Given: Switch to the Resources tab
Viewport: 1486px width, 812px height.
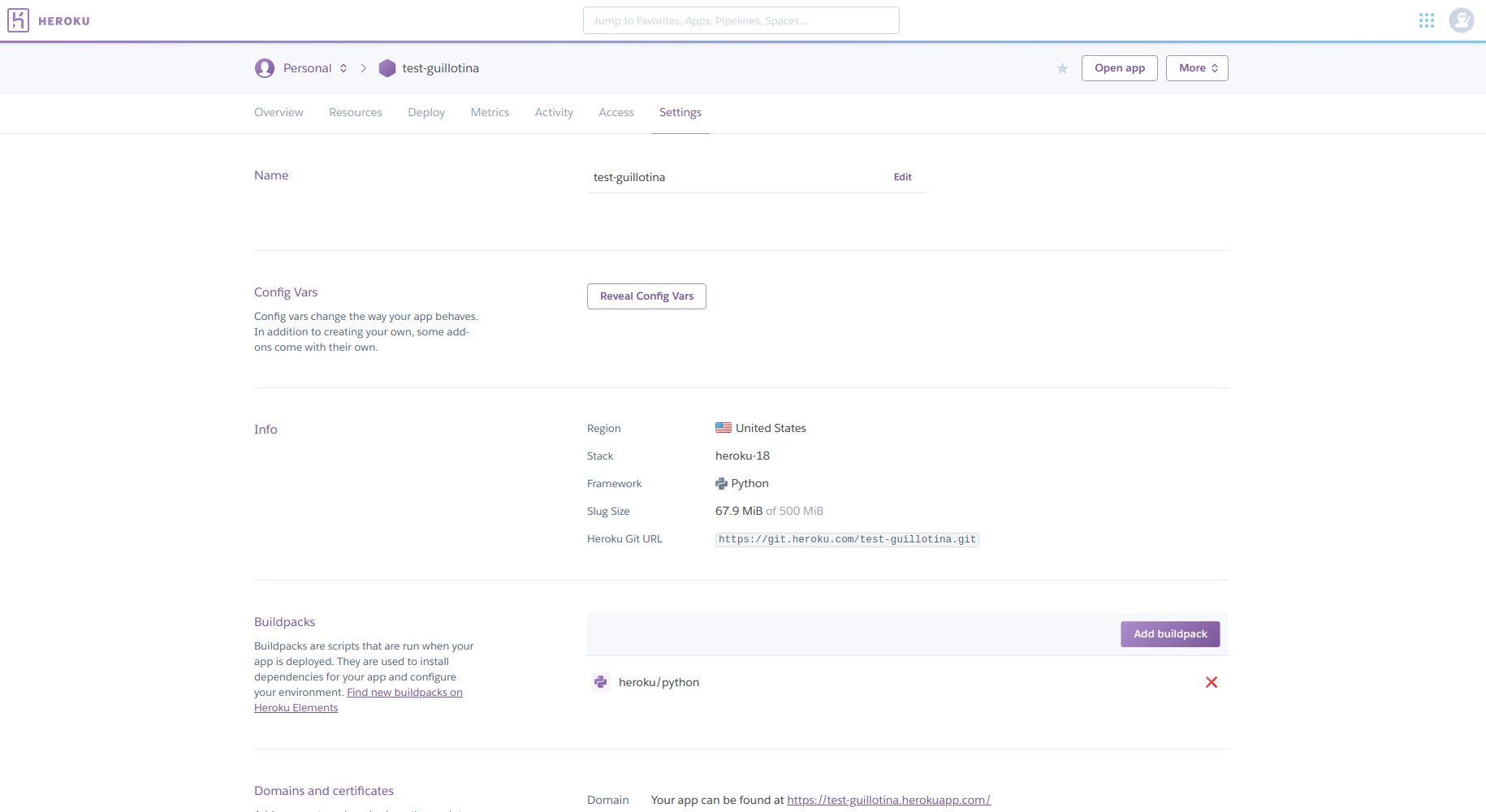Looking at the screenshot, I should pyautogui.click(x=356, y=112).
